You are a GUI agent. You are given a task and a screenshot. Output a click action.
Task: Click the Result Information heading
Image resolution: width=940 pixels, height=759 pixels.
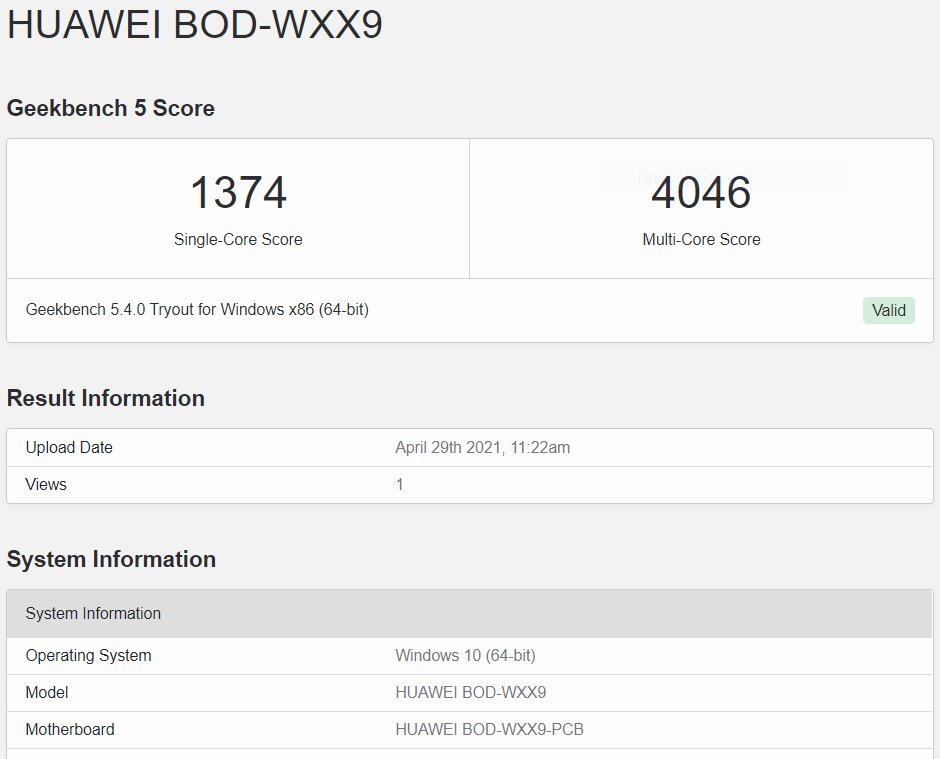tap(106, 398)
